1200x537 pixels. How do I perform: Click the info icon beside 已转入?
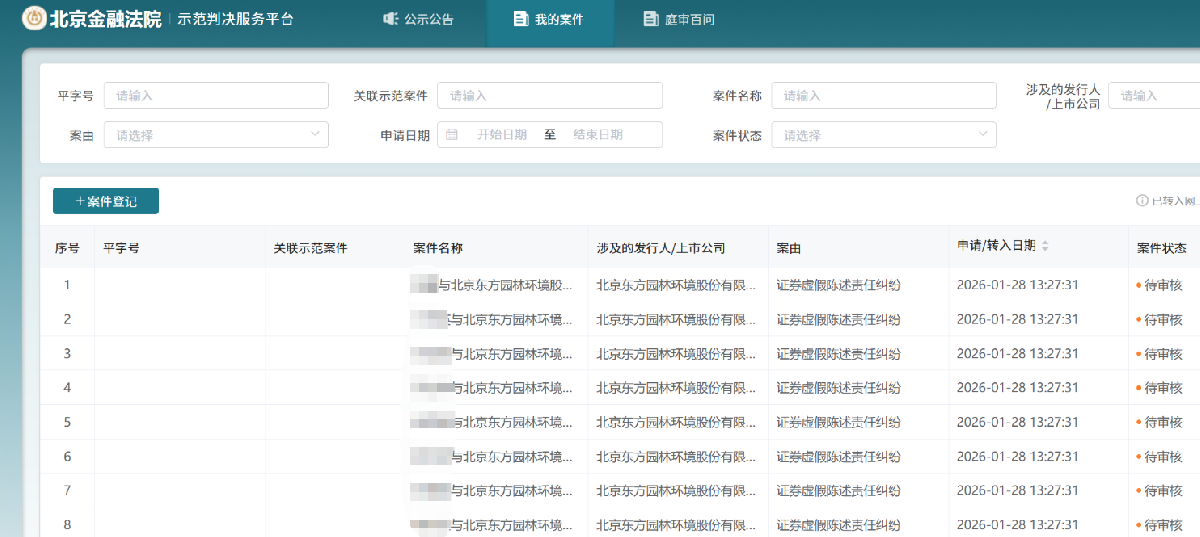pos(1142,201)
